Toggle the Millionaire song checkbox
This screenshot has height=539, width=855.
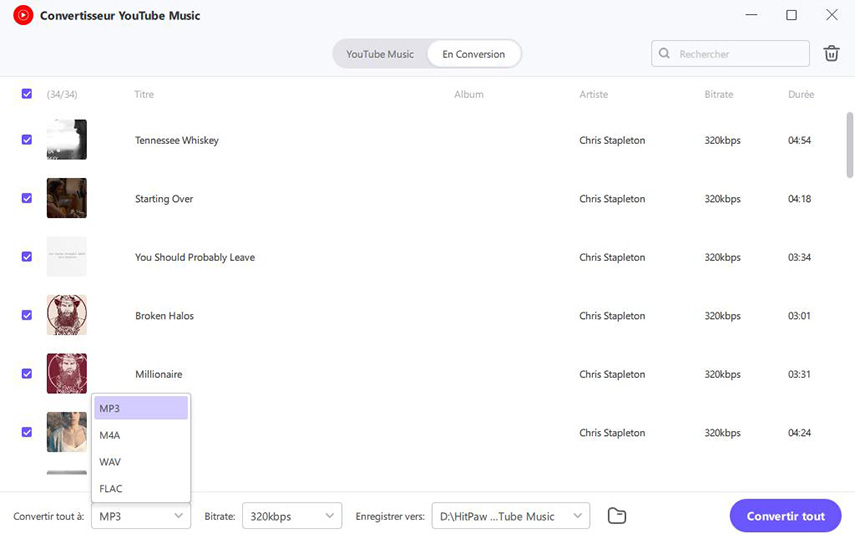click(27, 374)
